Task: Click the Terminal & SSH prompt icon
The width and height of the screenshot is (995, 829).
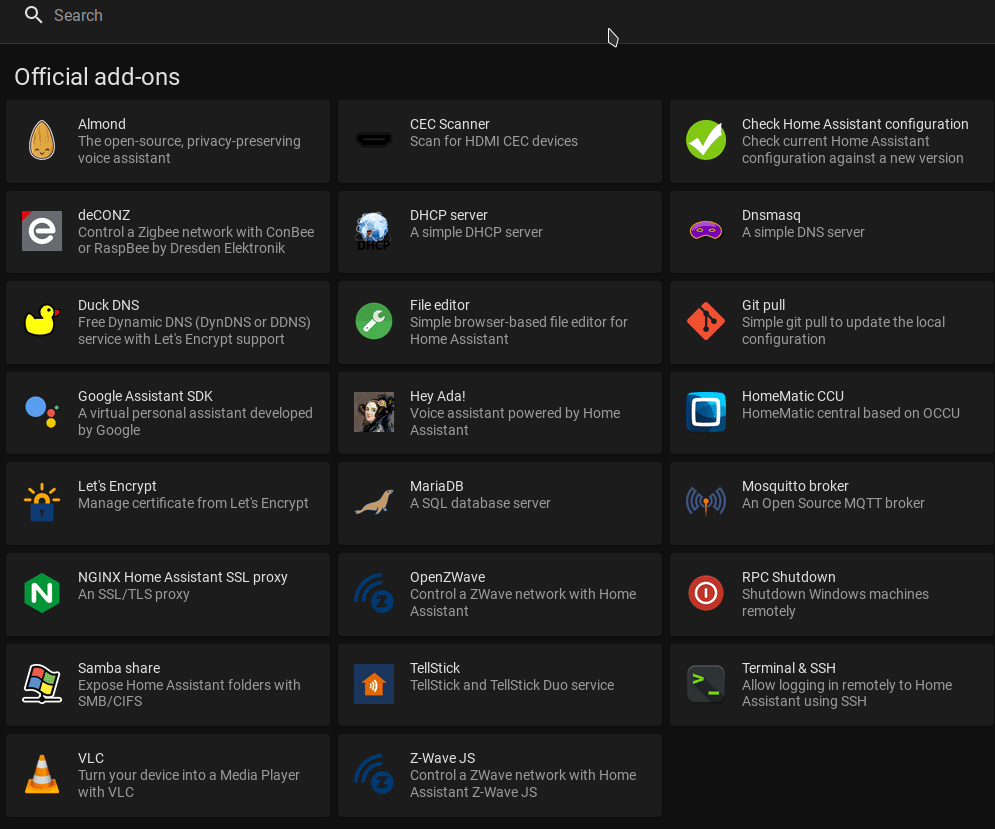Action: click(706, 684)
